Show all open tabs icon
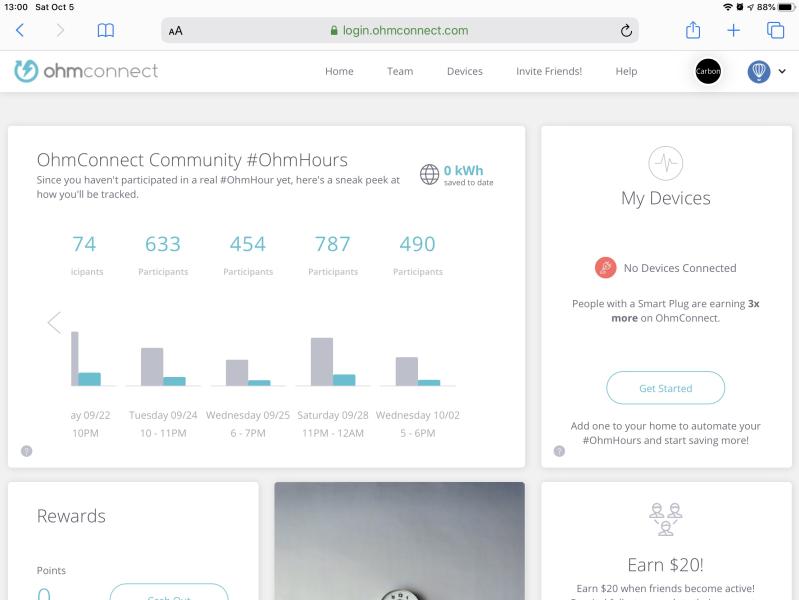This screenshot has height=600, width=799. [775, 30]
